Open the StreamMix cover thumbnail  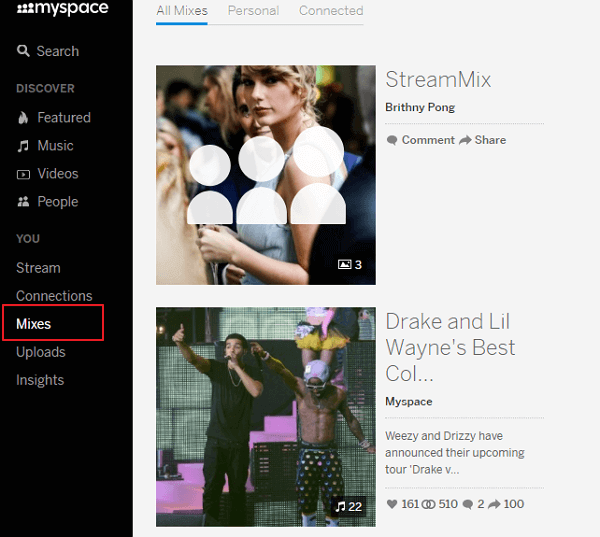coord(266,175)
